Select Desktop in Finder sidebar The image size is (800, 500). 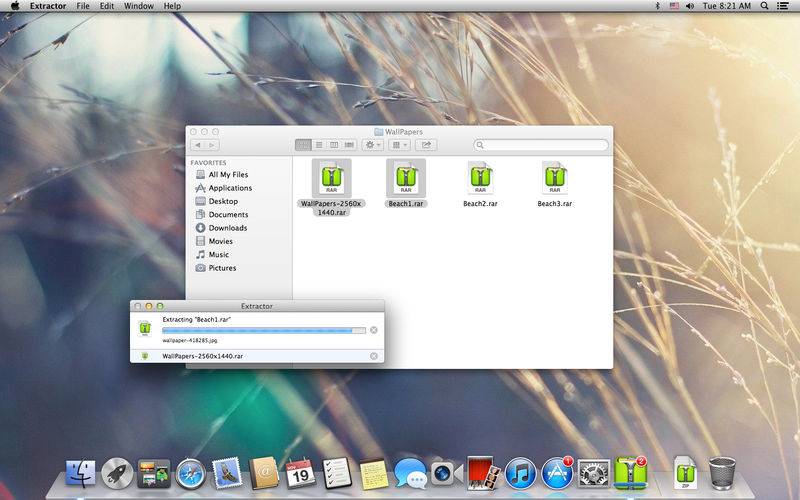coord(217,201)
